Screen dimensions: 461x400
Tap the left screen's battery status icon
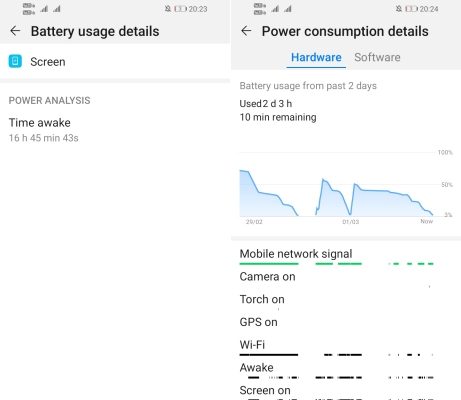click(x=181, y=9)
